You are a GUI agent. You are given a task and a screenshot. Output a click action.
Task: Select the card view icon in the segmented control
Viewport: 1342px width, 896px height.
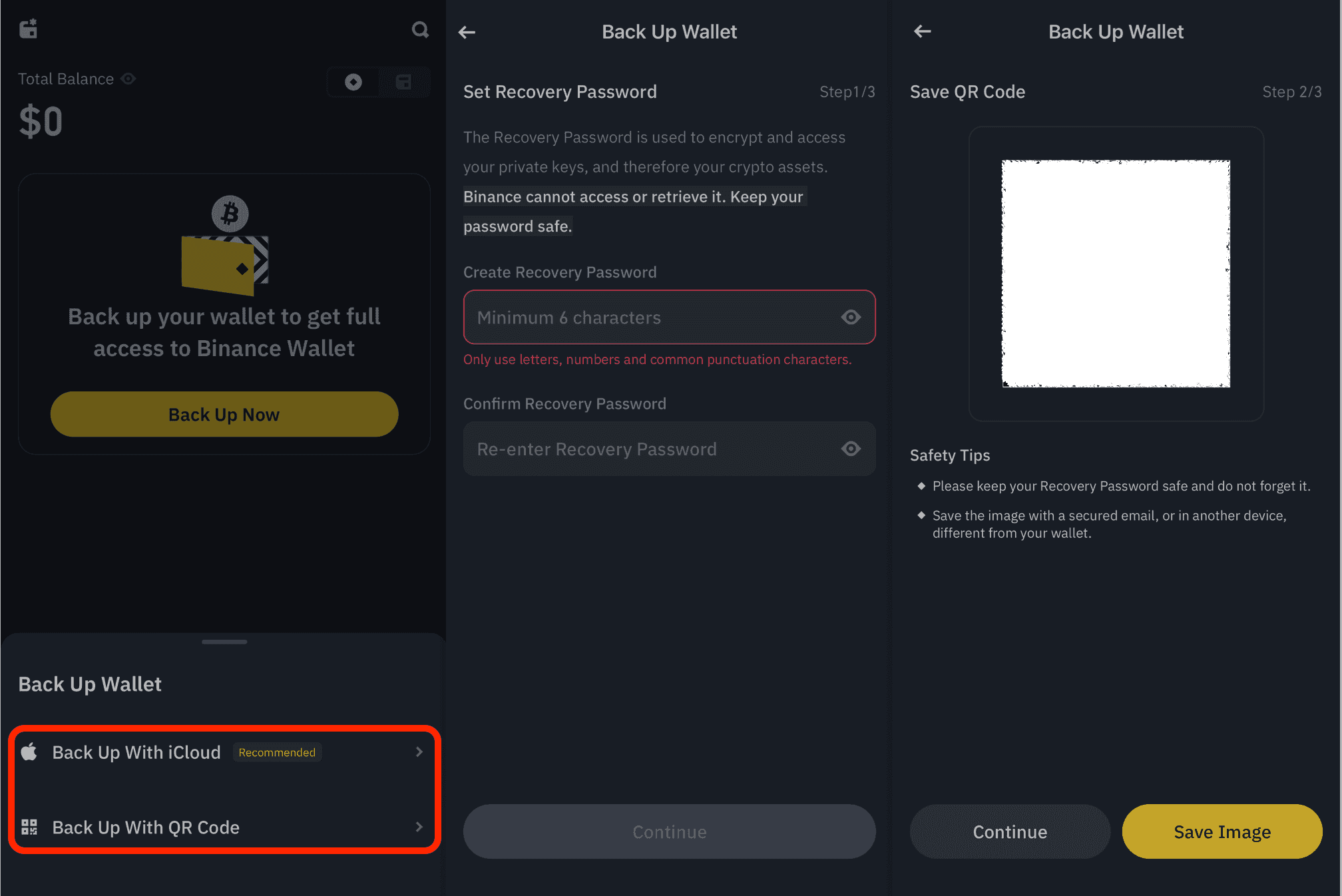click(x=404, y=81)
